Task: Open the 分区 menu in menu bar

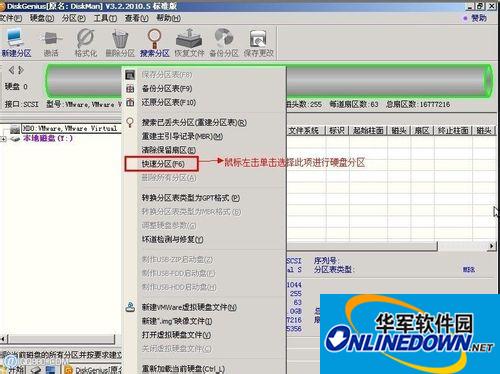Action: click(x=73, y=18)
